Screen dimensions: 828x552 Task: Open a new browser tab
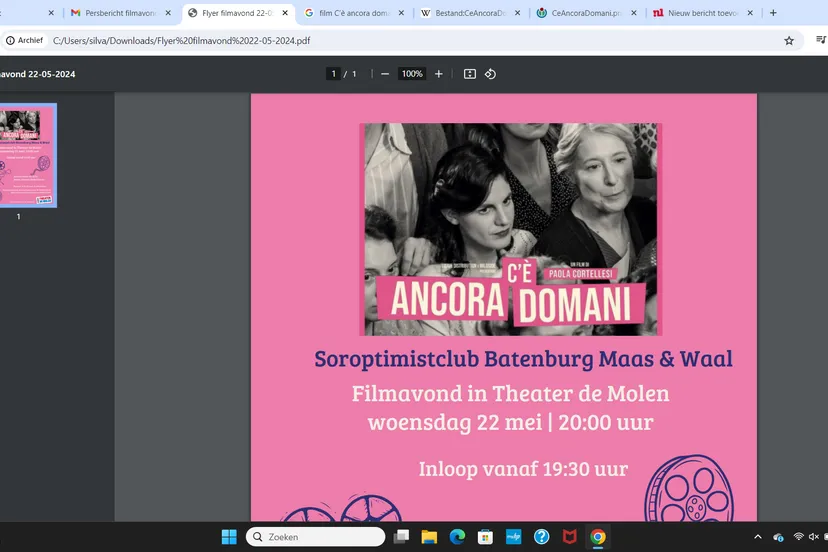tap(773, 13)
